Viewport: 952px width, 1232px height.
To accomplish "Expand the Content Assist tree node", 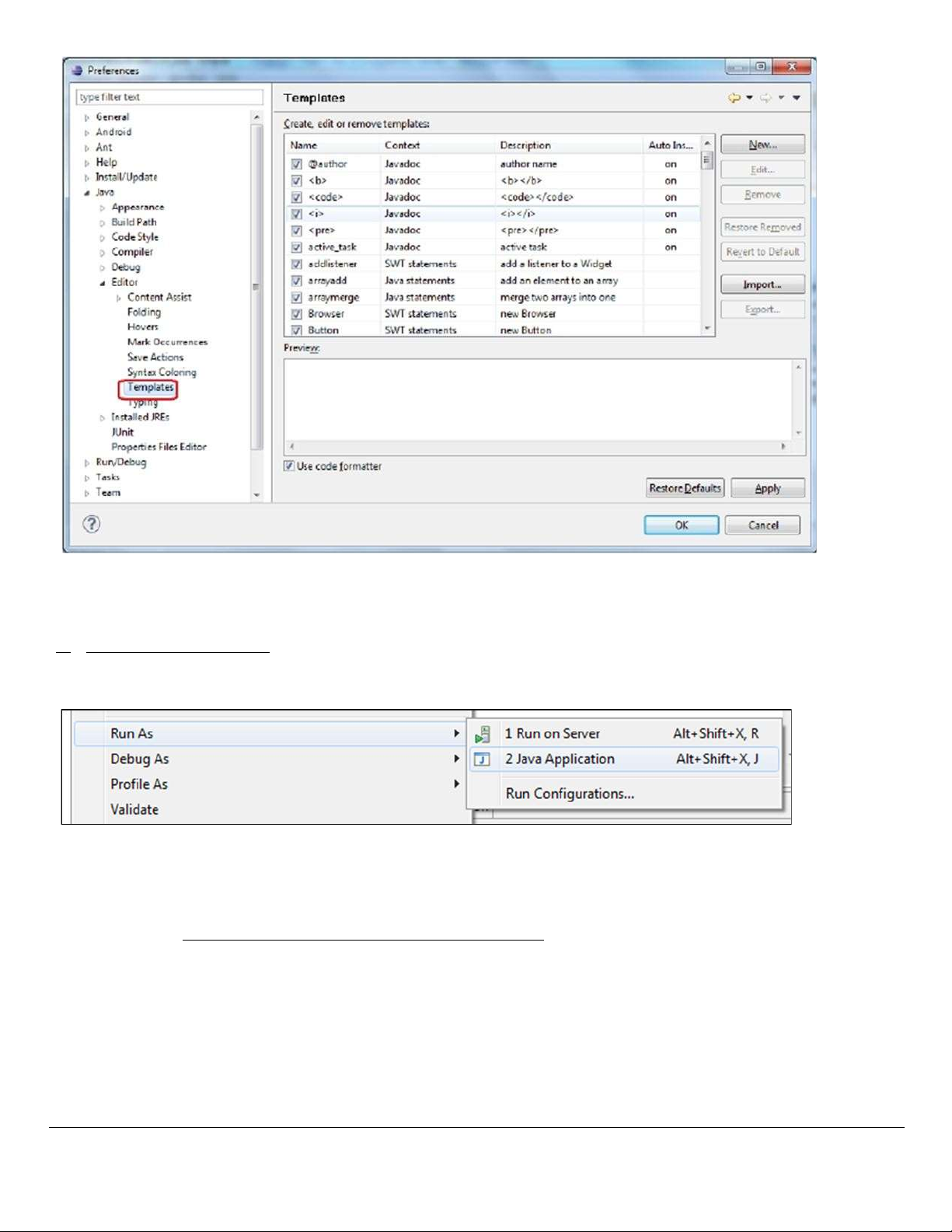I will coord(119,298).
